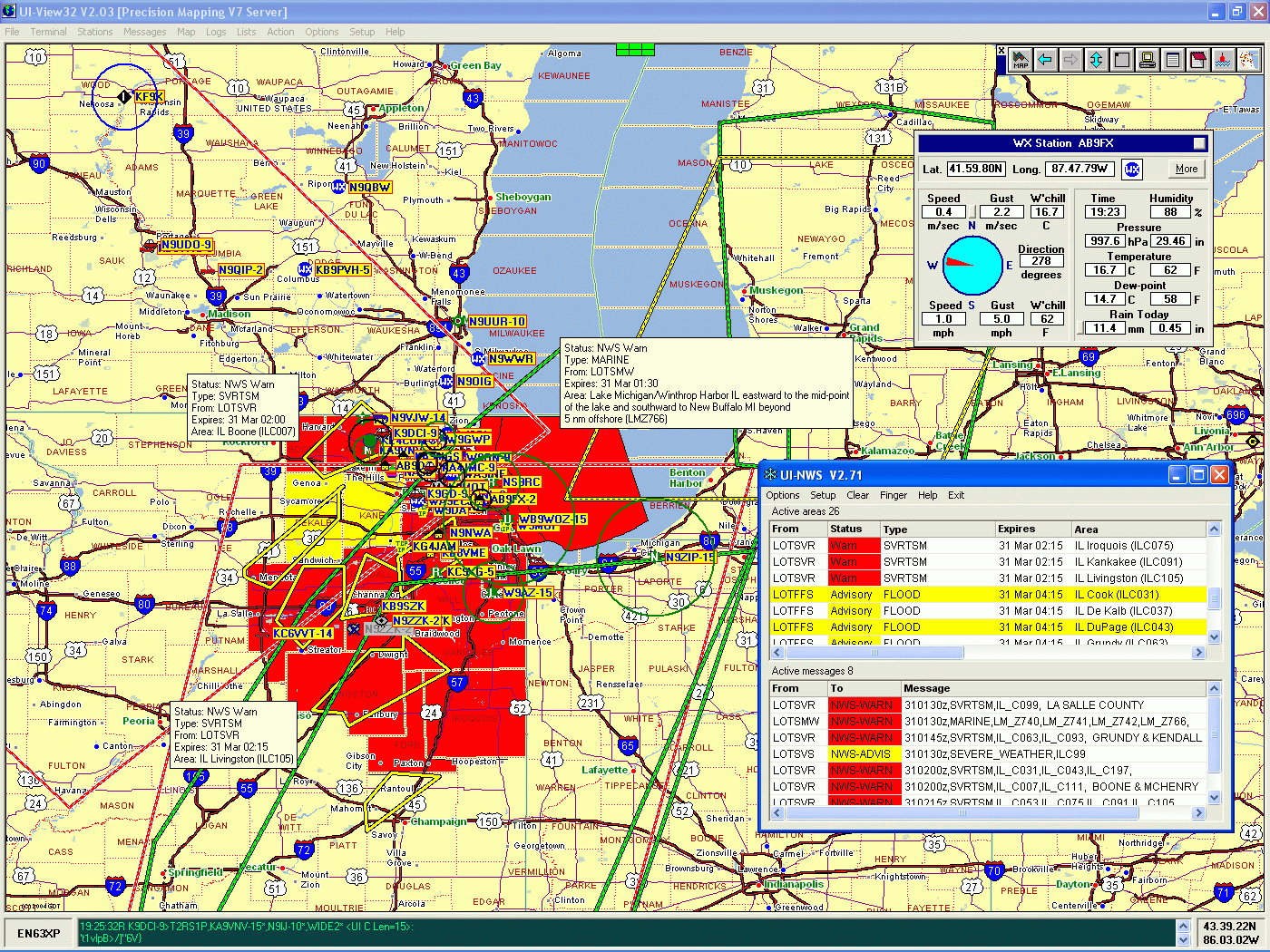1270x952 pixels.
Task: Open the Setup menu in the UI-NWS window
Action: click(823, 495)
